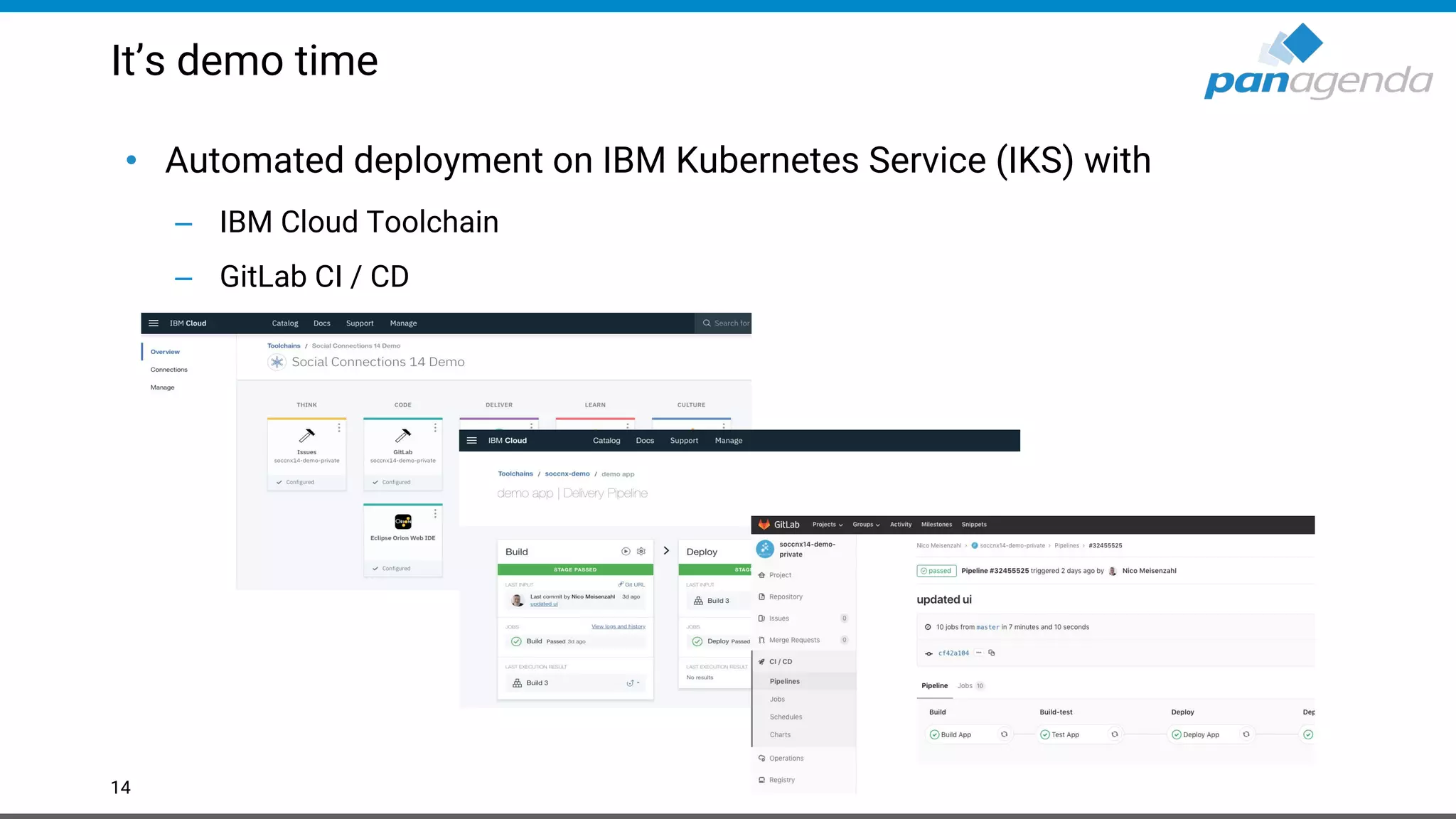Open the Eclipse Orion Web IDE card three-dot menu
1456x819 pixels.
coord(435,513)
